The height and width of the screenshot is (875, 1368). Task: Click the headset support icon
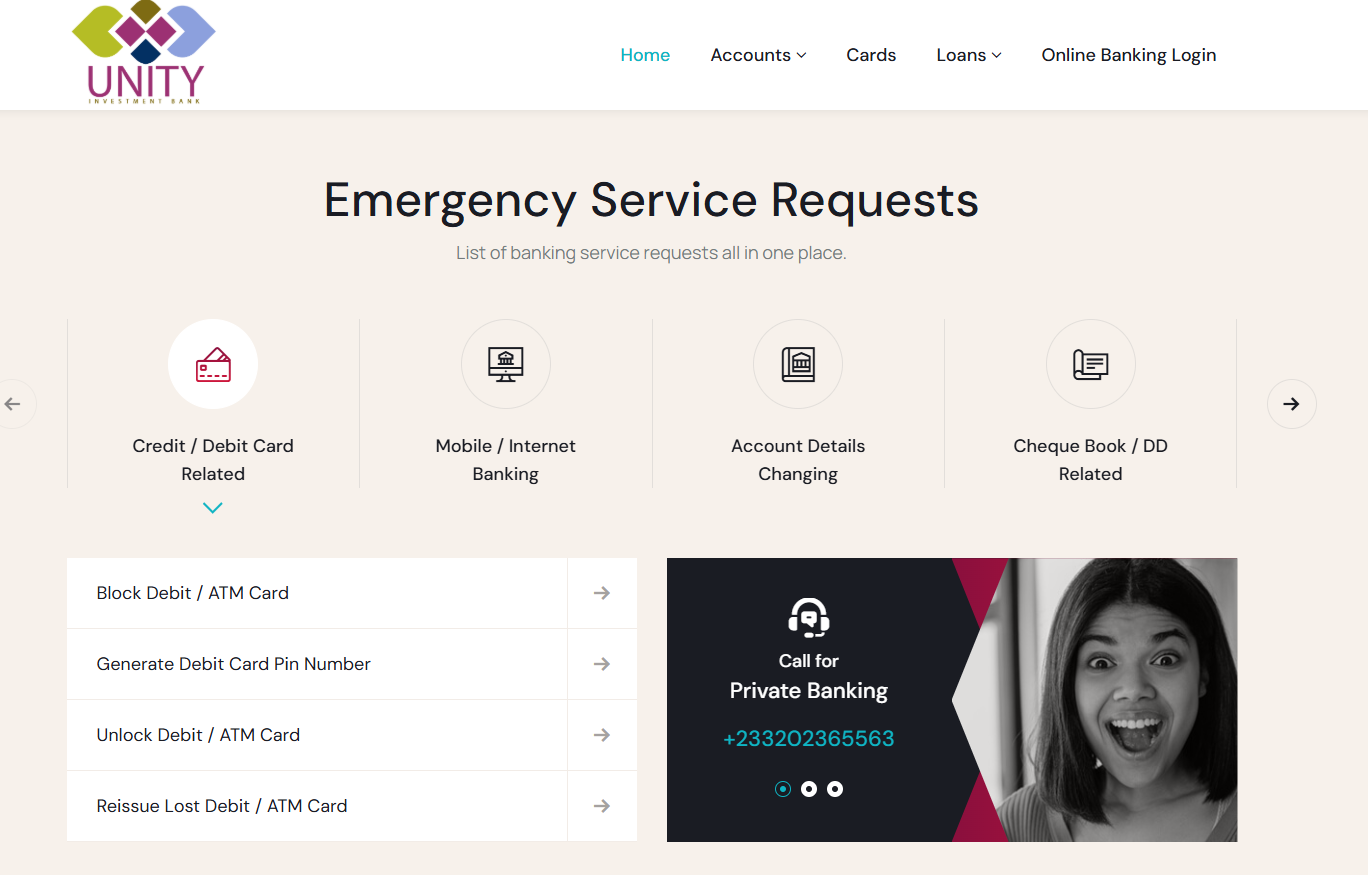(x=809, y=618)
